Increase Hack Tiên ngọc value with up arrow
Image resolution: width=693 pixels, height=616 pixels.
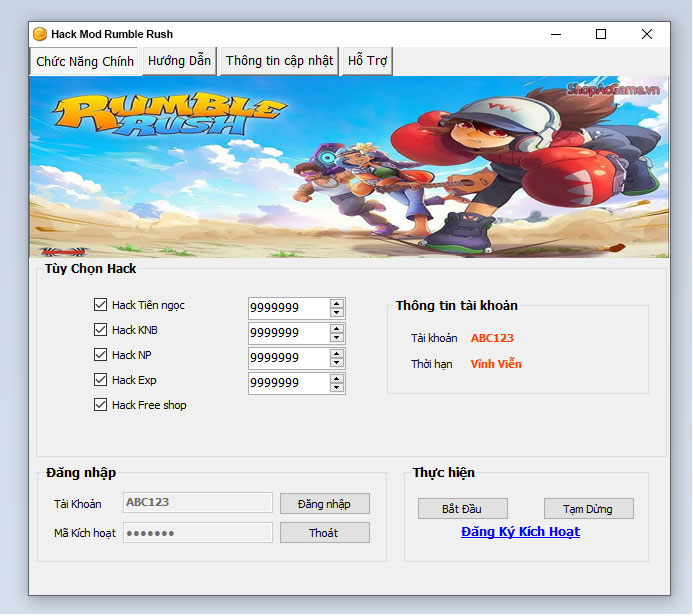[337, 304]
